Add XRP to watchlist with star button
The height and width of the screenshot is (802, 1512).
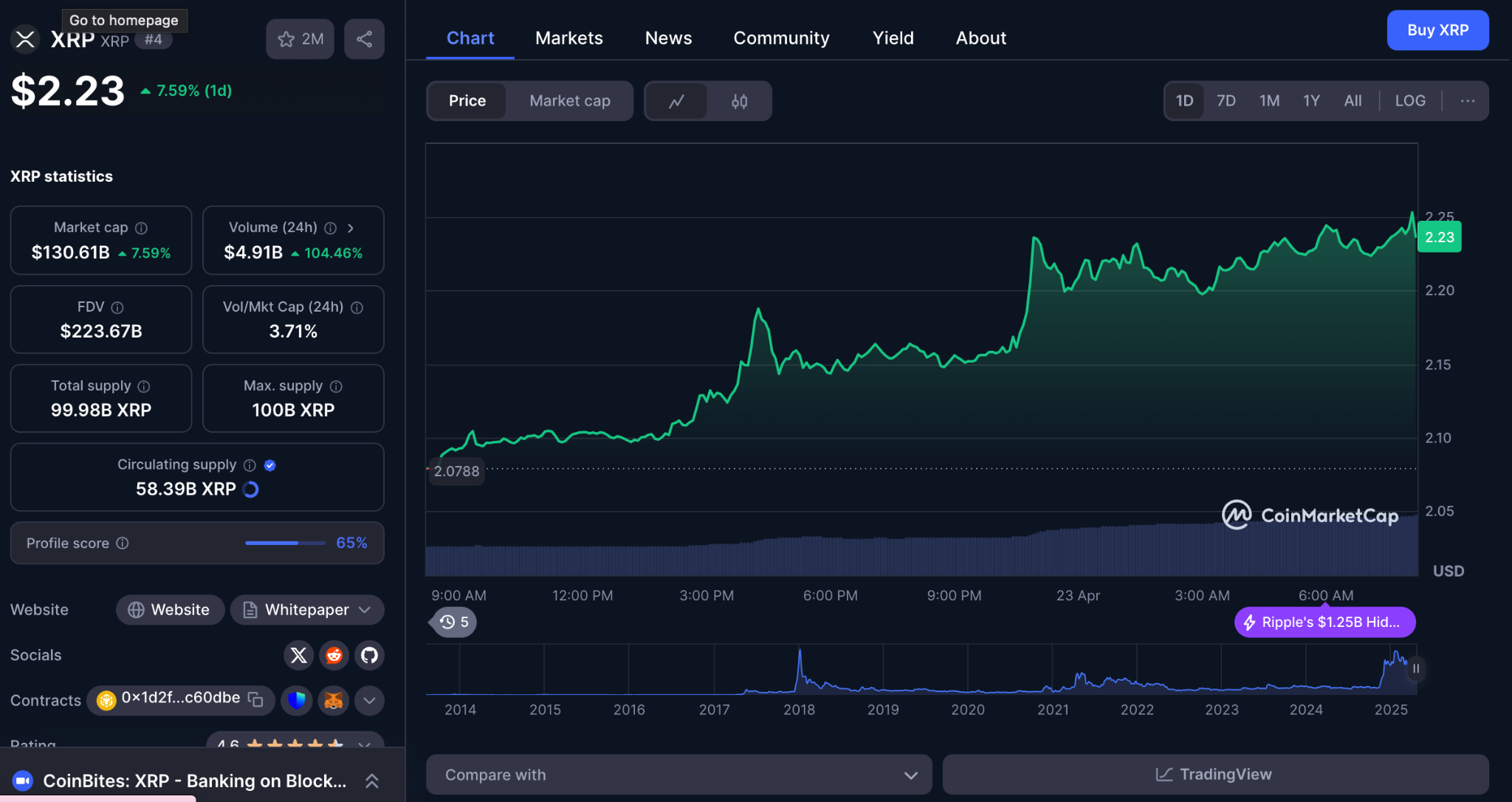pos(300,39)
